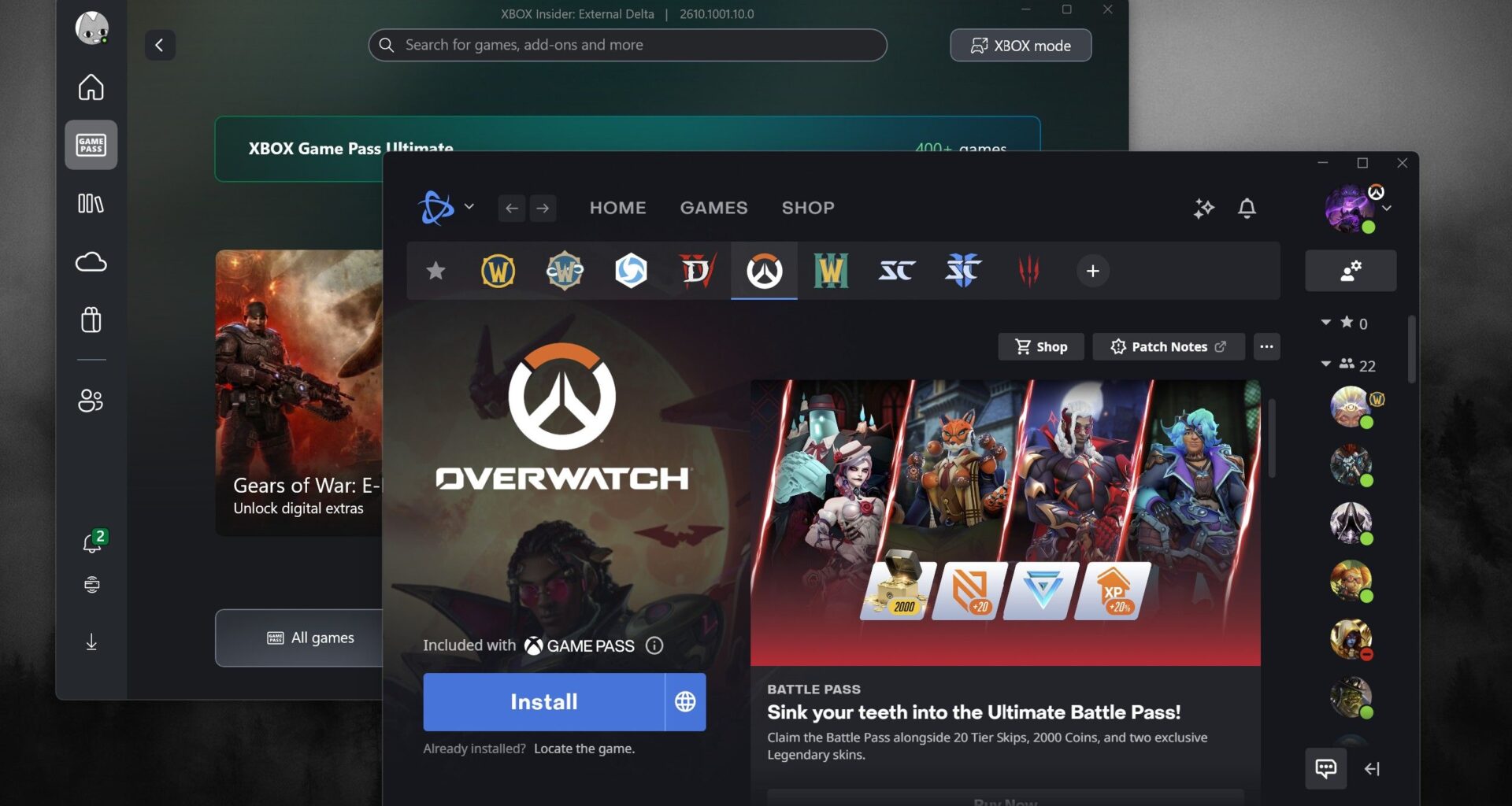Click friends list scrollbar
This screenshot has height=806, width=1512.
(1411, 349)
